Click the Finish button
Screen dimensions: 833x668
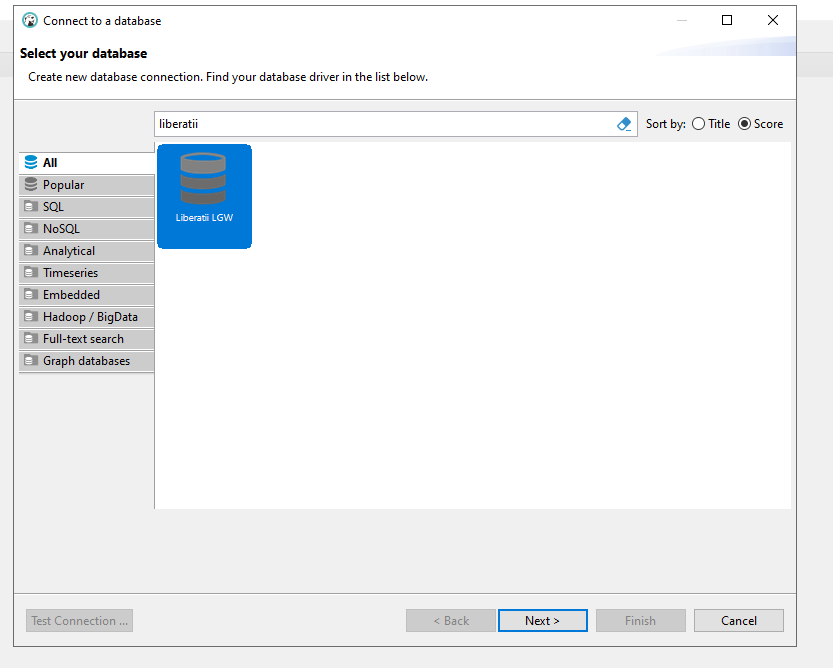tap(641, 621)
